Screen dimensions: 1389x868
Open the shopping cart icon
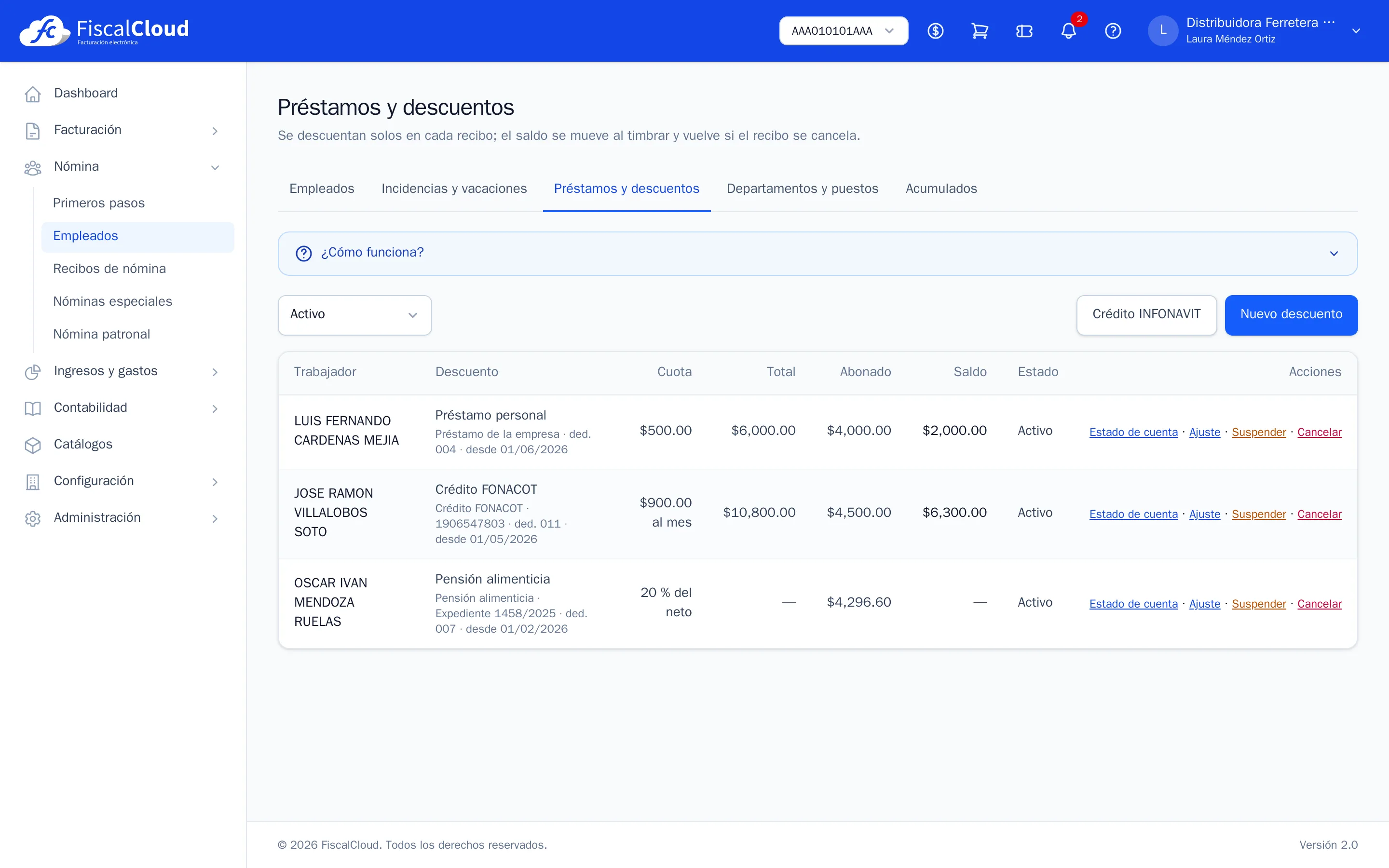tap(980, 31)
